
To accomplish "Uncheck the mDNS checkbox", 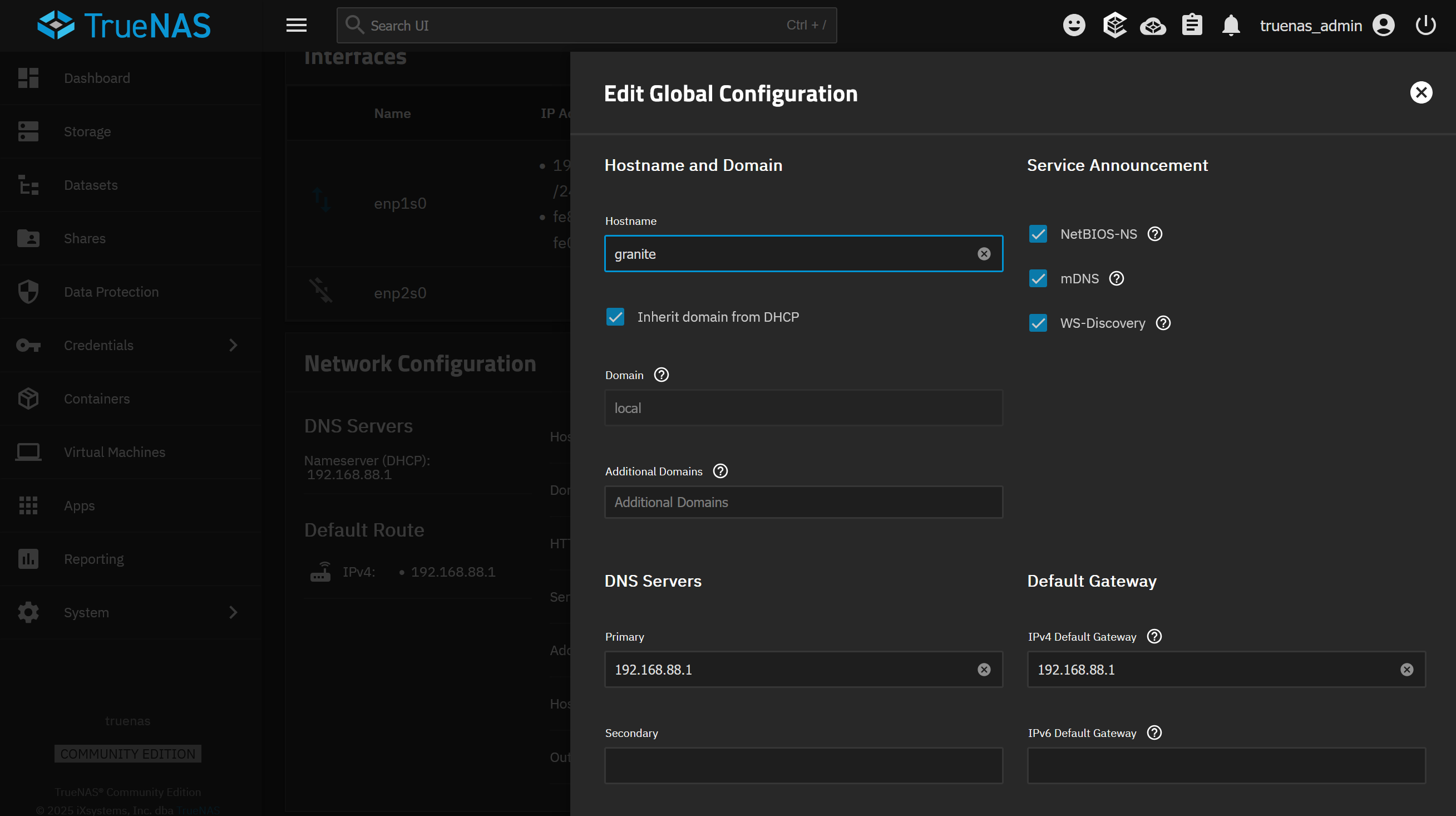I will pos(1038,278).
